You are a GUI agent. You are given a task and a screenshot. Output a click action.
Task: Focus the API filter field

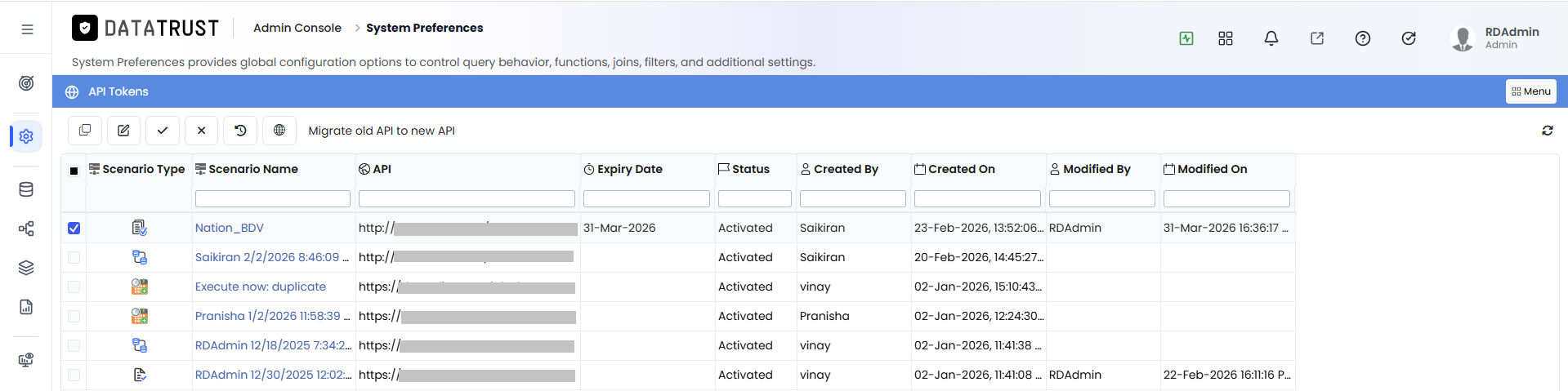point(467,198)
